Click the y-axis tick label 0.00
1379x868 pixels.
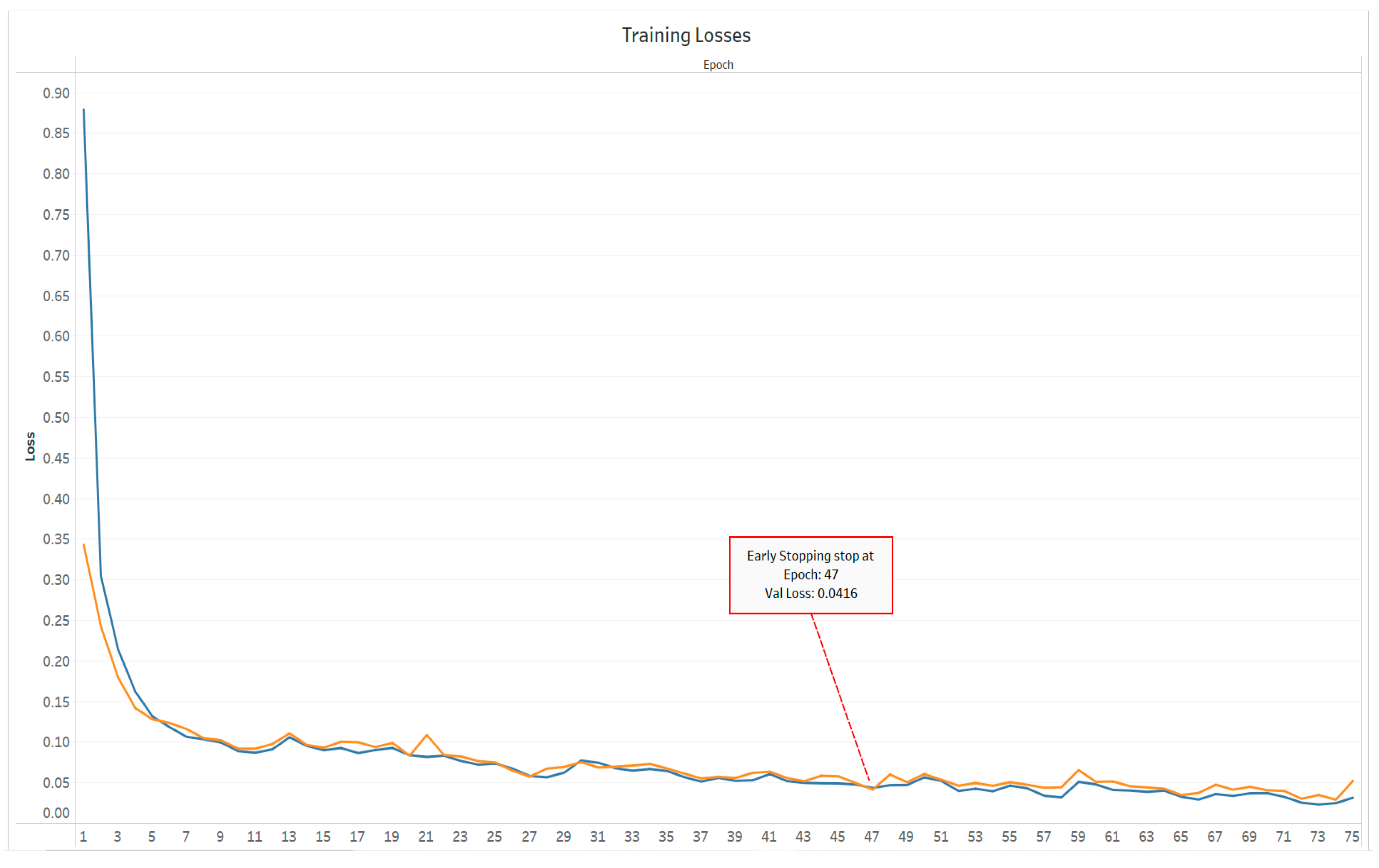pyautogui.click(x=56, y=813)
